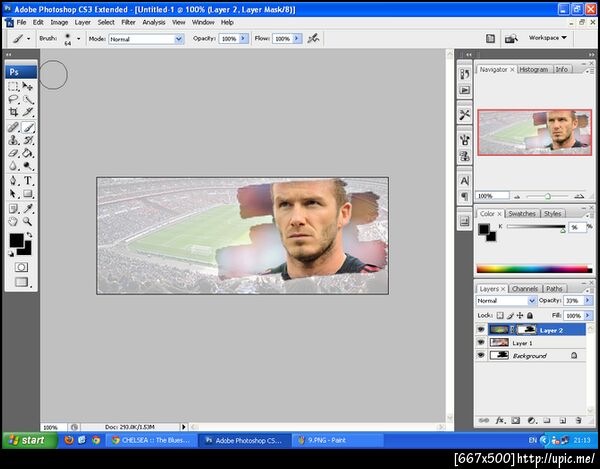
Task: Select the Path Selection tool
Action: [x=13, y=194]
